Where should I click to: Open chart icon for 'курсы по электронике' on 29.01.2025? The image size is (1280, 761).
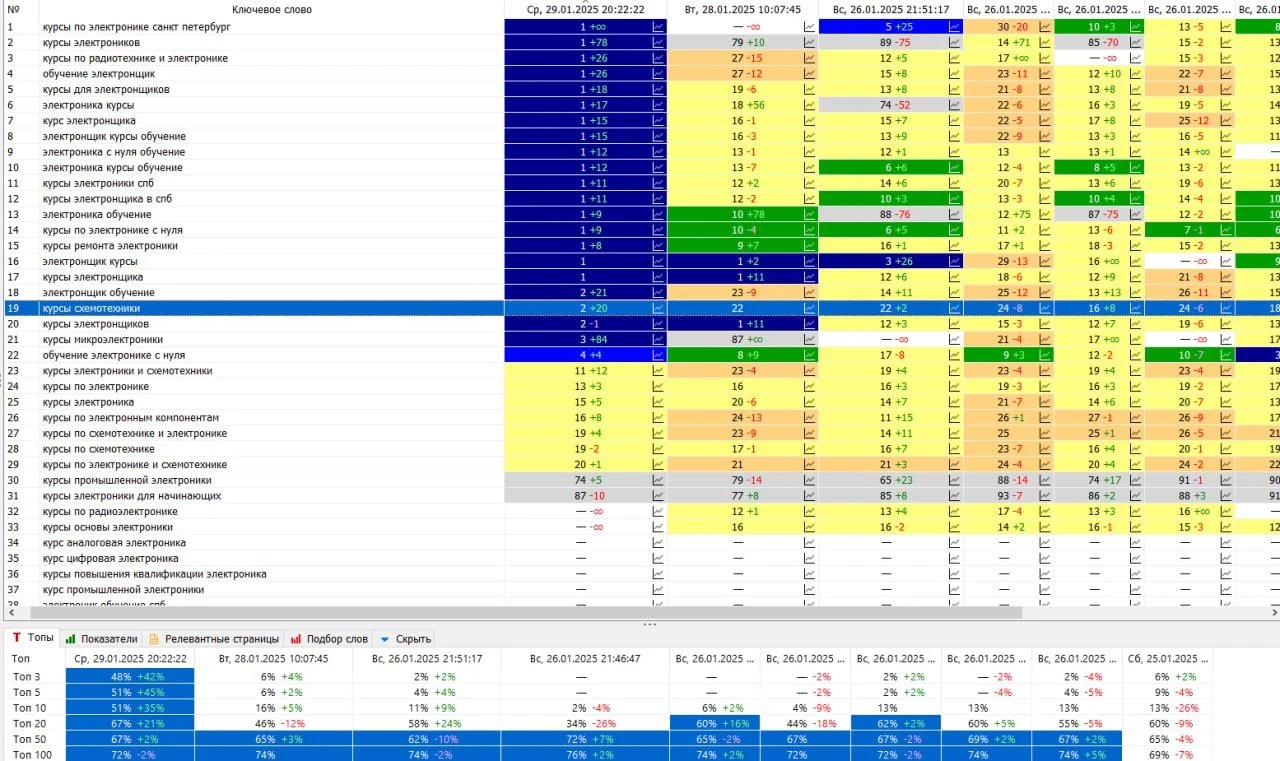pos(658,387)
